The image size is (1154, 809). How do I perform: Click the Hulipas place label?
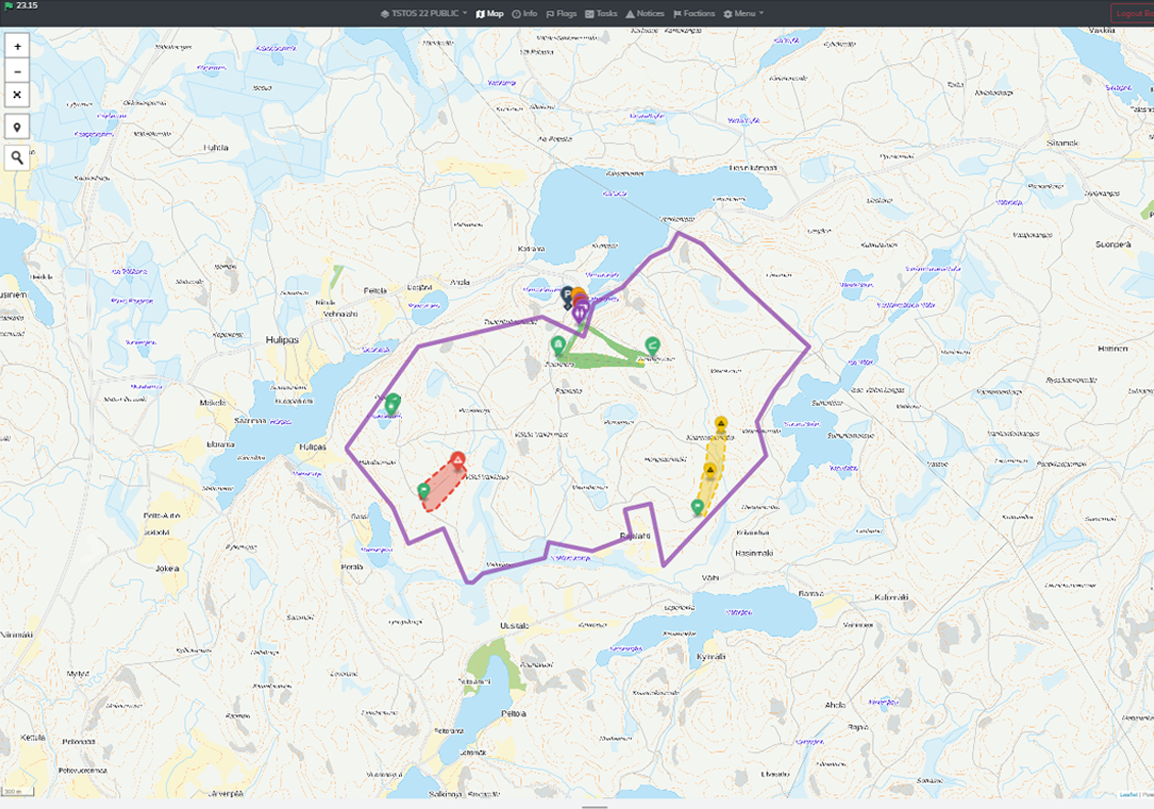pos(282,340)
